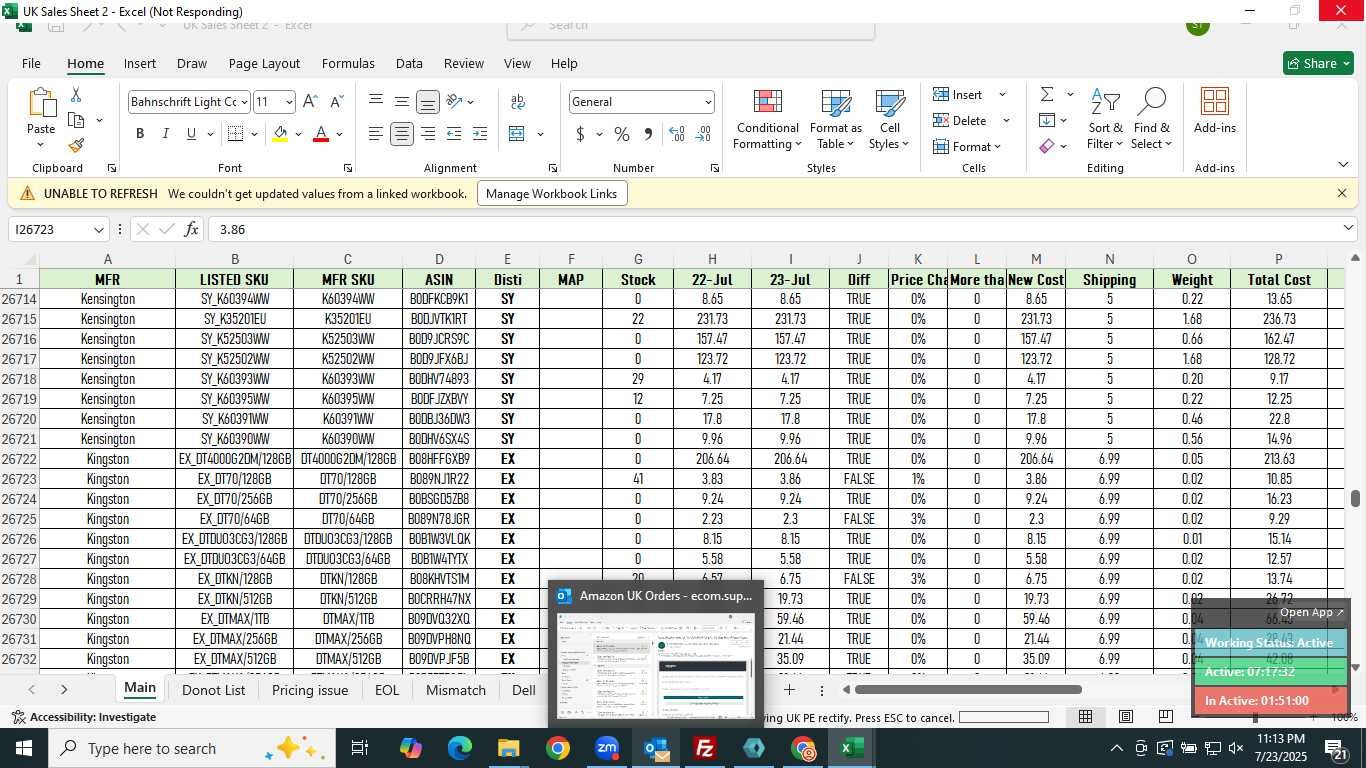Switch to the Formulas ribbon tab
This screenshot has width=1366, height=768.
[x=348, y=63]
